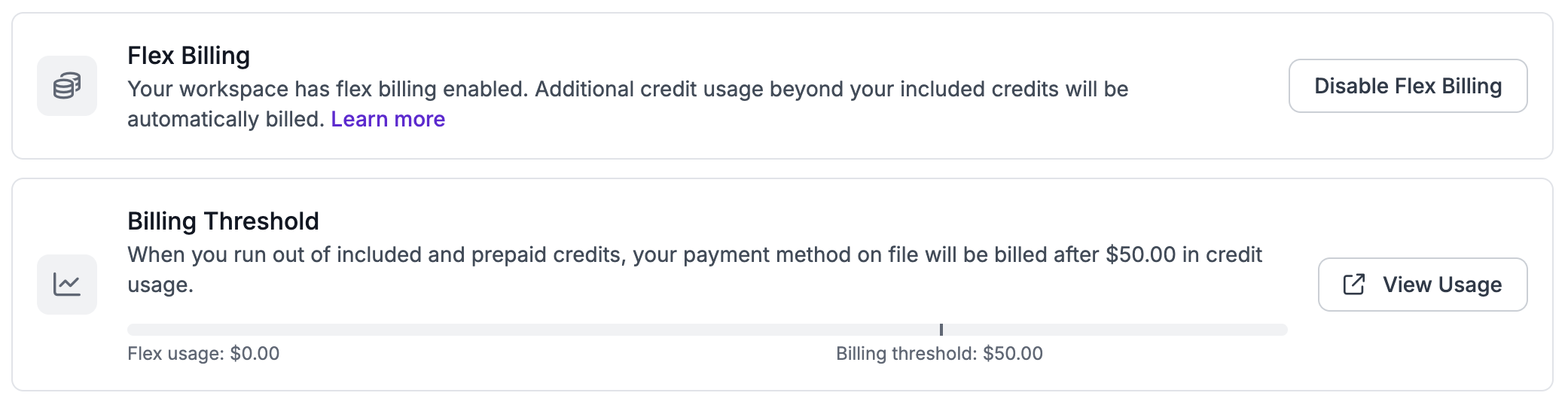
Task: Click the stacked coins Flex Billing icon
Action: click(x=67, y=86)
